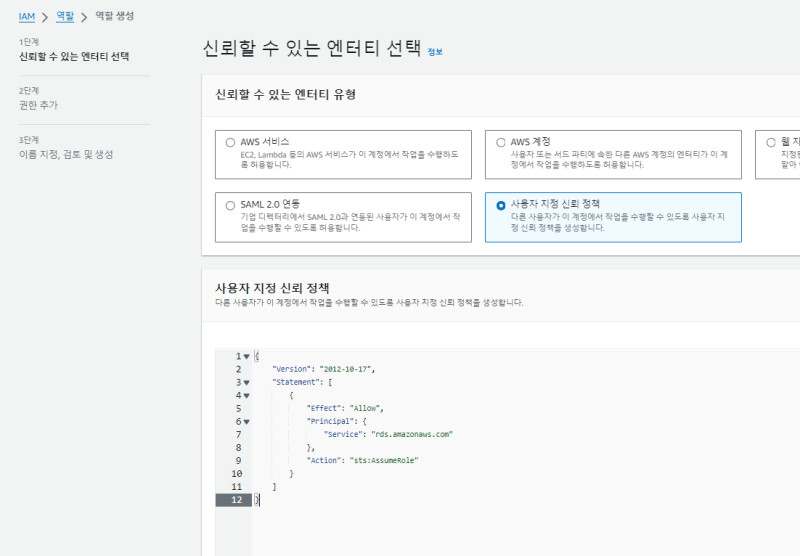Screen dimensions: 800x556
Task: Select the AWS 계정 radio option
Action: click(500, 143)
